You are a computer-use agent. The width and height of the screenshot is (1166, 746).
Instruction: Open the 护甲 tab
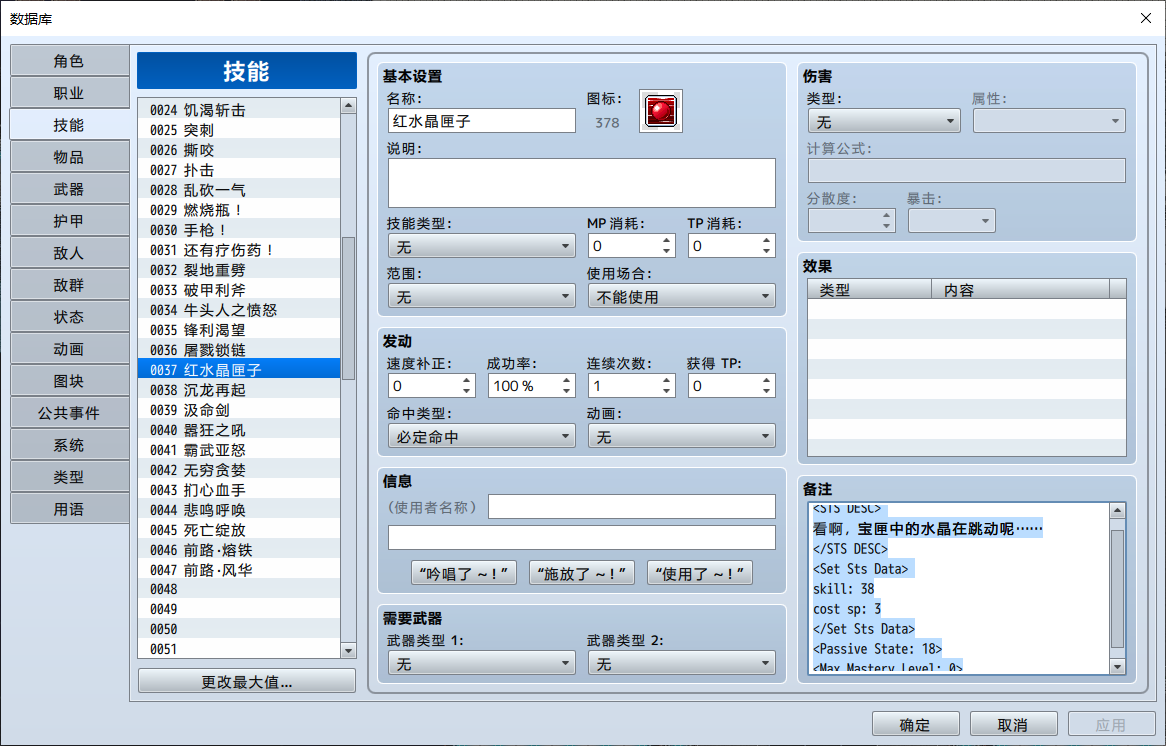[x=69, y=221]
